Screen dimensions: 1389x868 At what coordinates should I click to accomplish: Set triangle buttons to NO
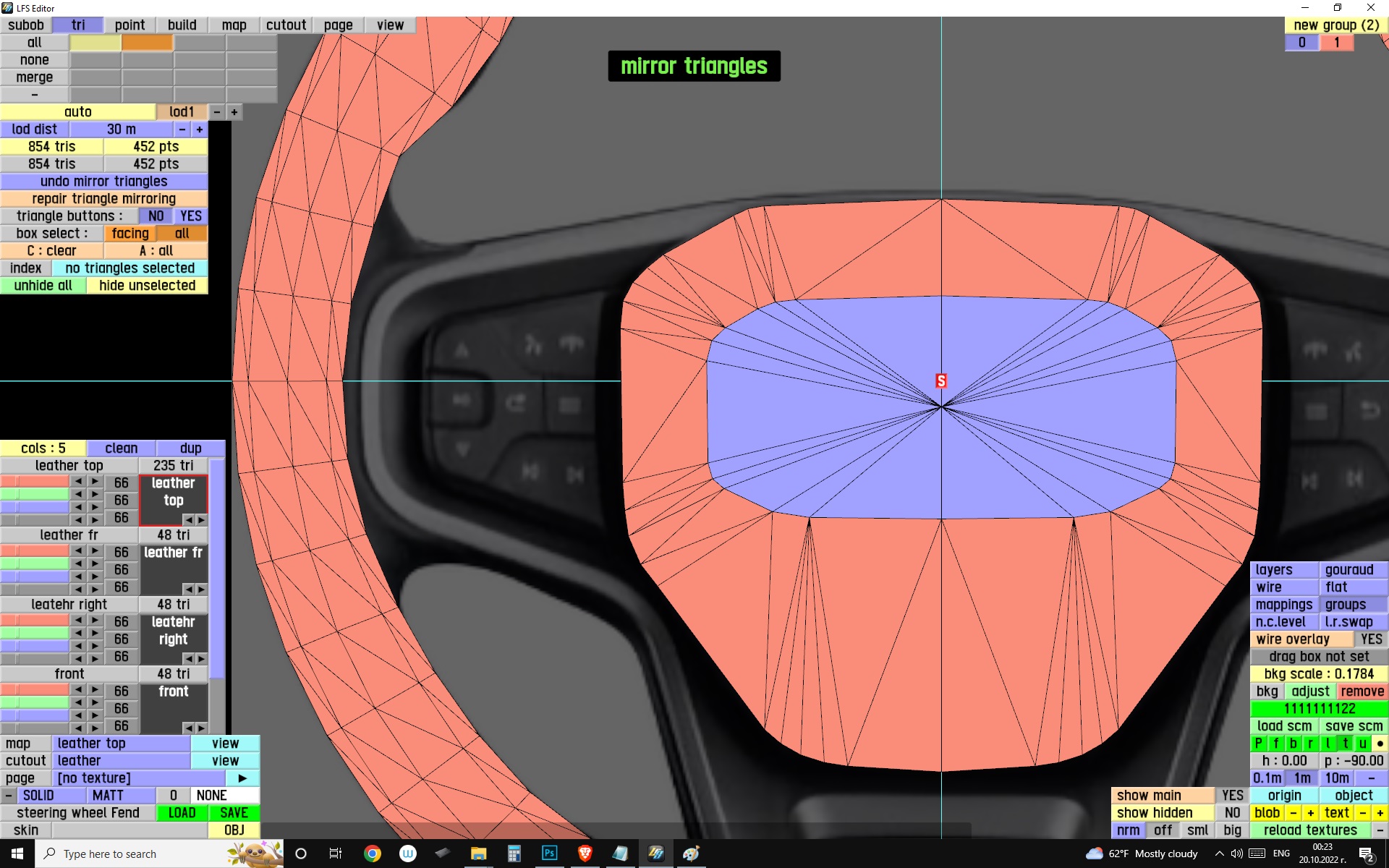pyautogui.click(x=156, y=216)
